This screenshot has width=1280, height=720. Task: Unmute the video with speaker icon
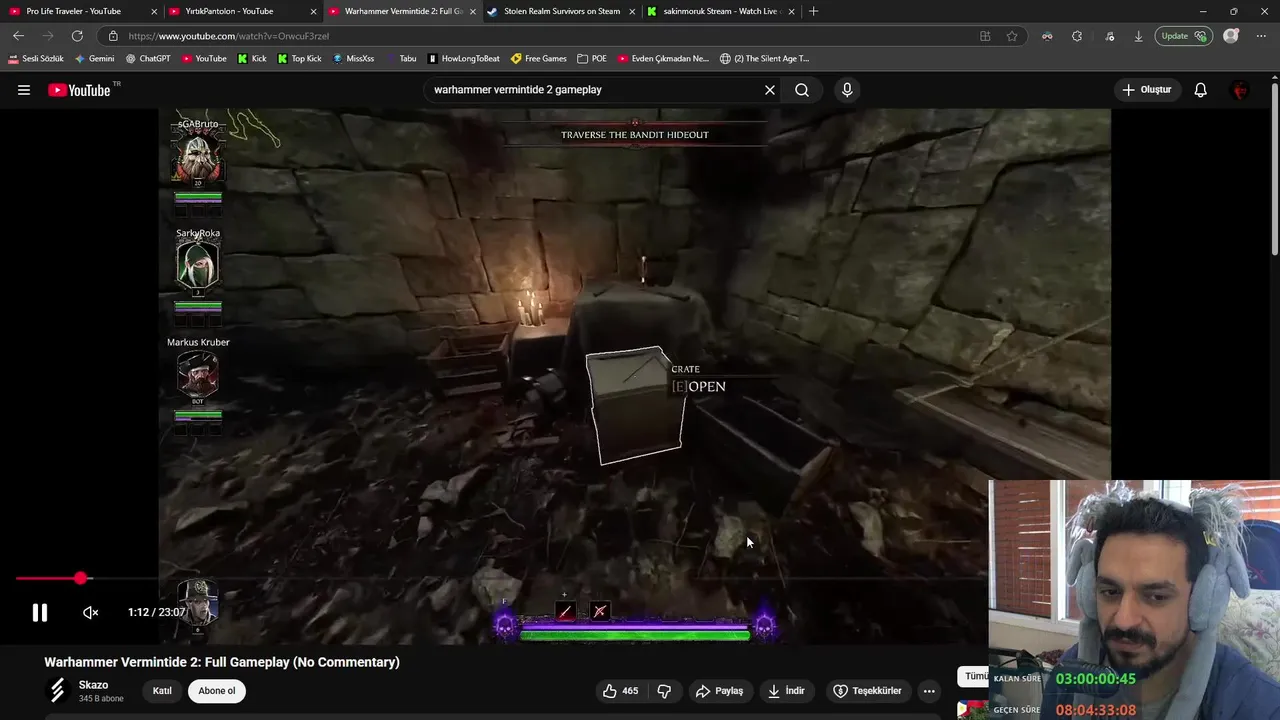[x=91, y=612]
